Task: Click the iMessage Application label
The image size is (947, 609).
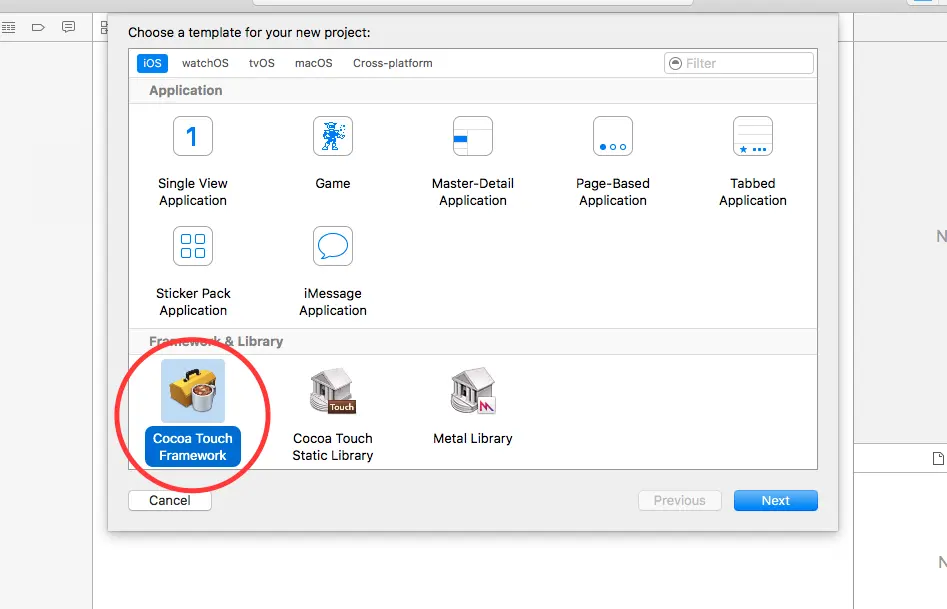Action: [333, 302]
